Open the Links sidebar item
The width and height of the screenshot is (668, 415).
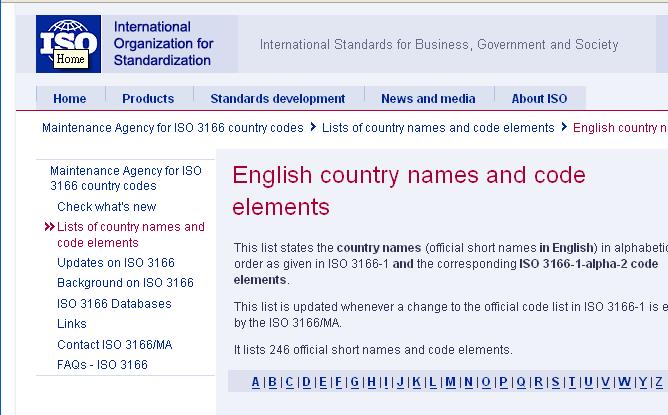click(x=72, y=323)
